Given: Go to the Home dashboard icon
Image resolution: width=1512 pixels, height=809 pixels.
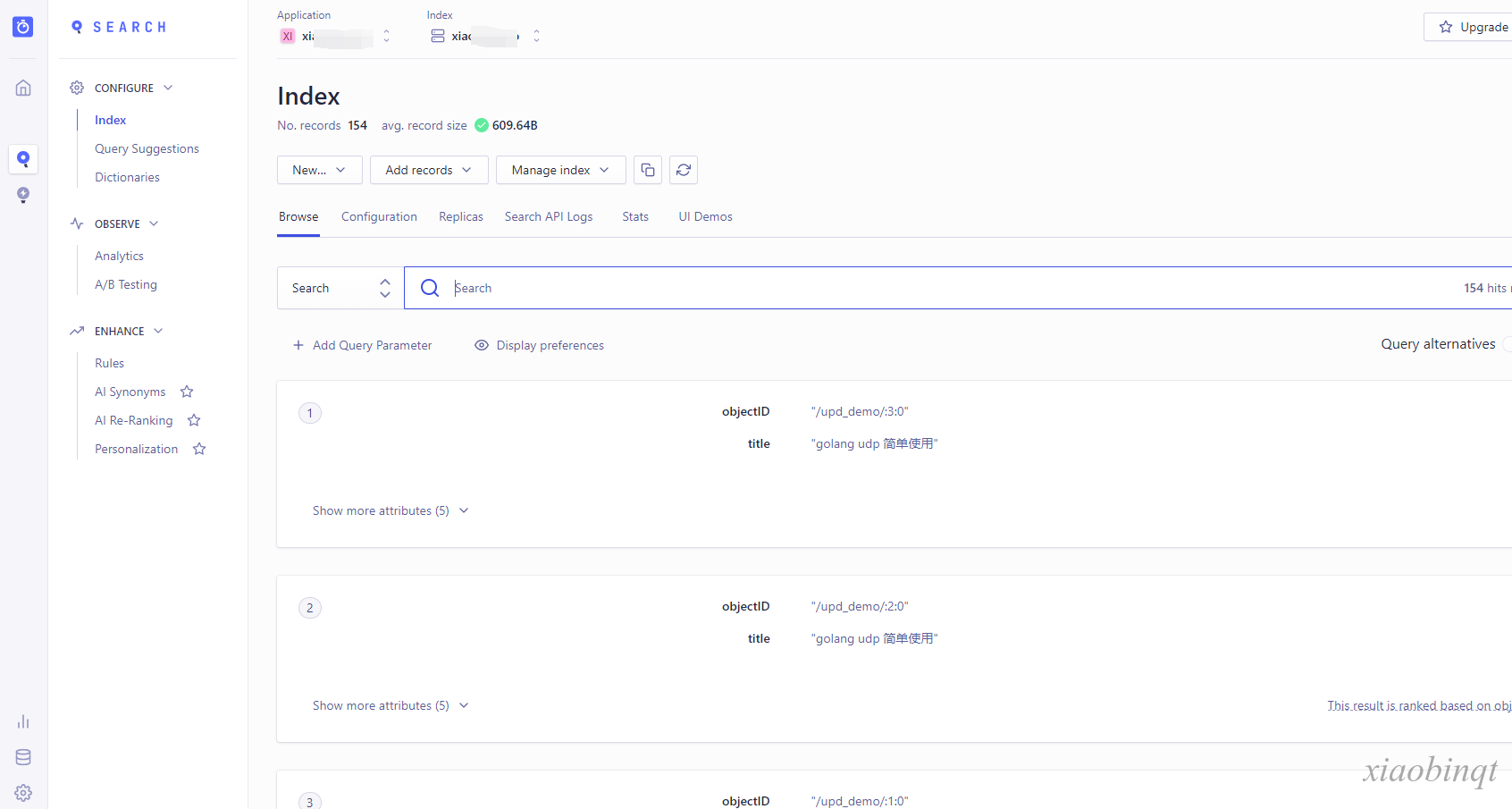Looking at the screenshot, I should tap(23, 88).
